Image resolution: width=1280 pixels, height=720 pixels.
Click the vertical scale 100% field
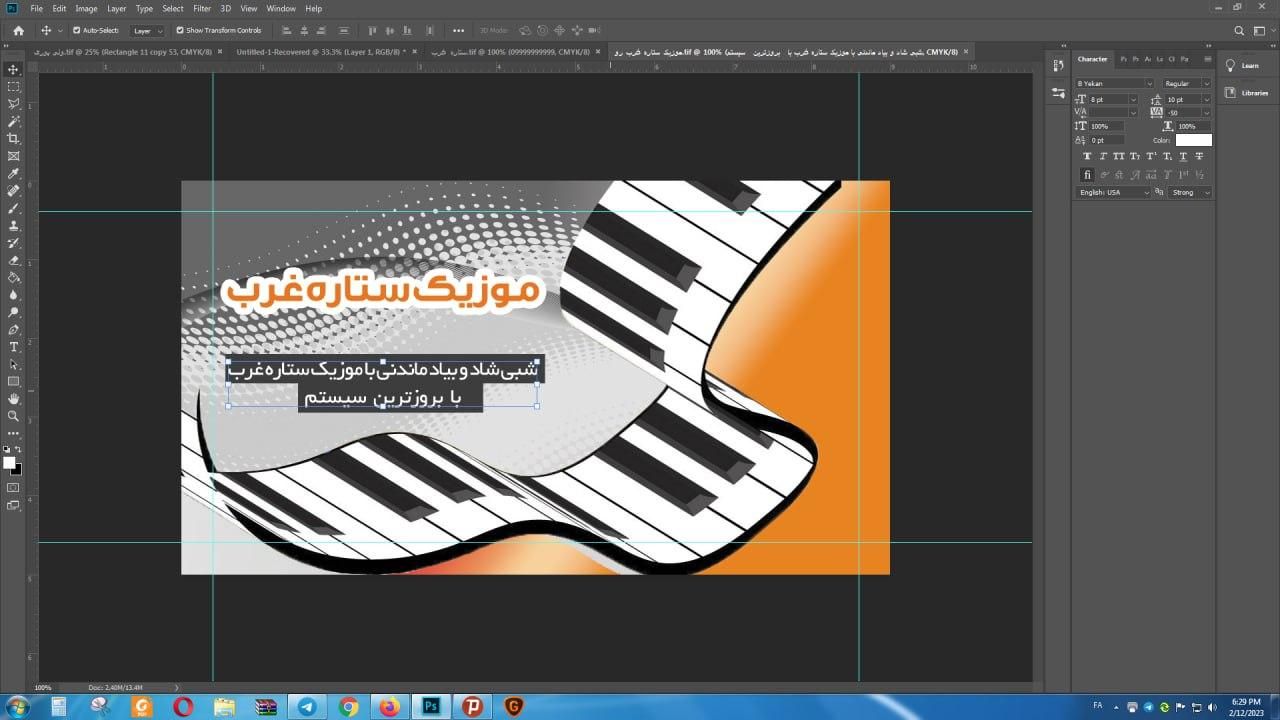(x=1107, y=126)
